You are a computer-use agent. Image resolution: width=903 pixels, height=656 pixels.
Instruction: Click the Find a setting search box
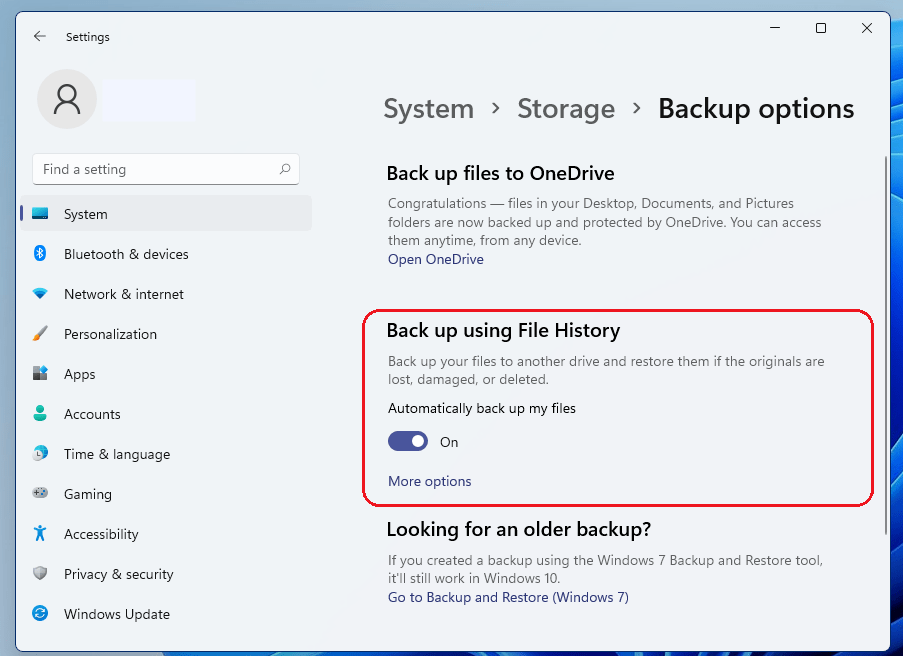pyautogui.click(x=155, y=169)
